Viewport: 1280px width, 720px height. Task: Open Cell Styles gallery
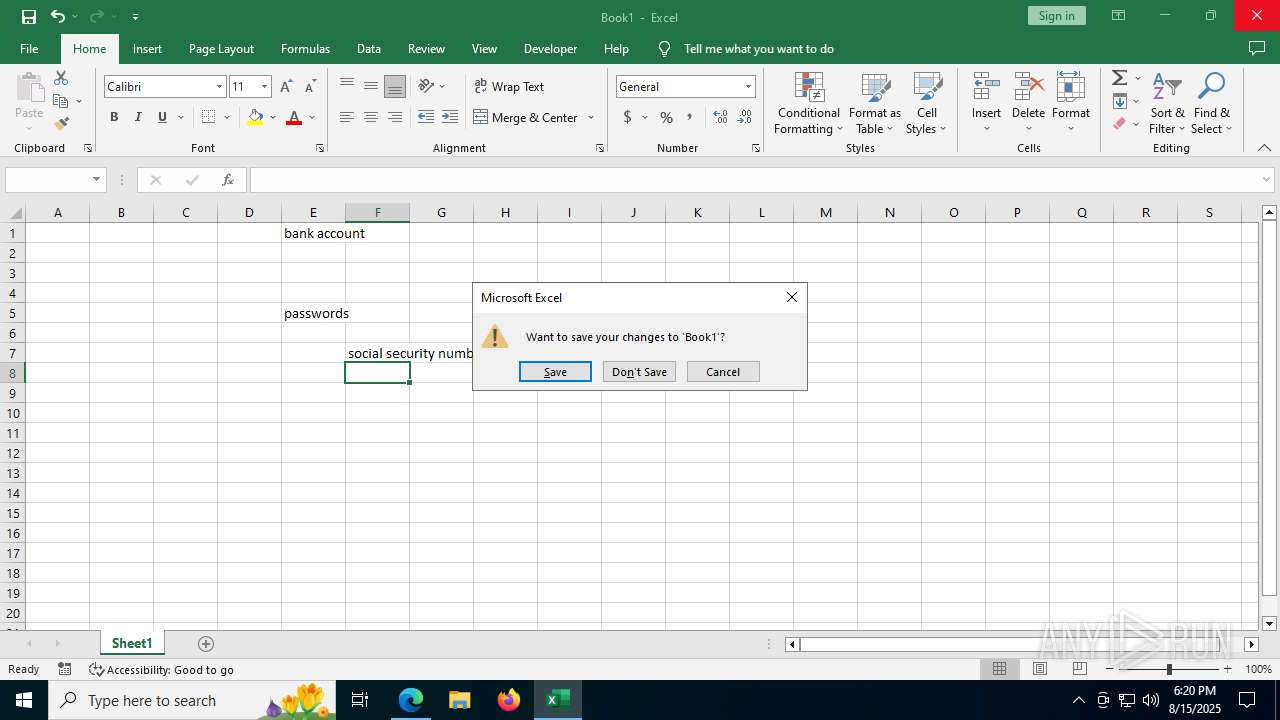(x=927, y=103)
